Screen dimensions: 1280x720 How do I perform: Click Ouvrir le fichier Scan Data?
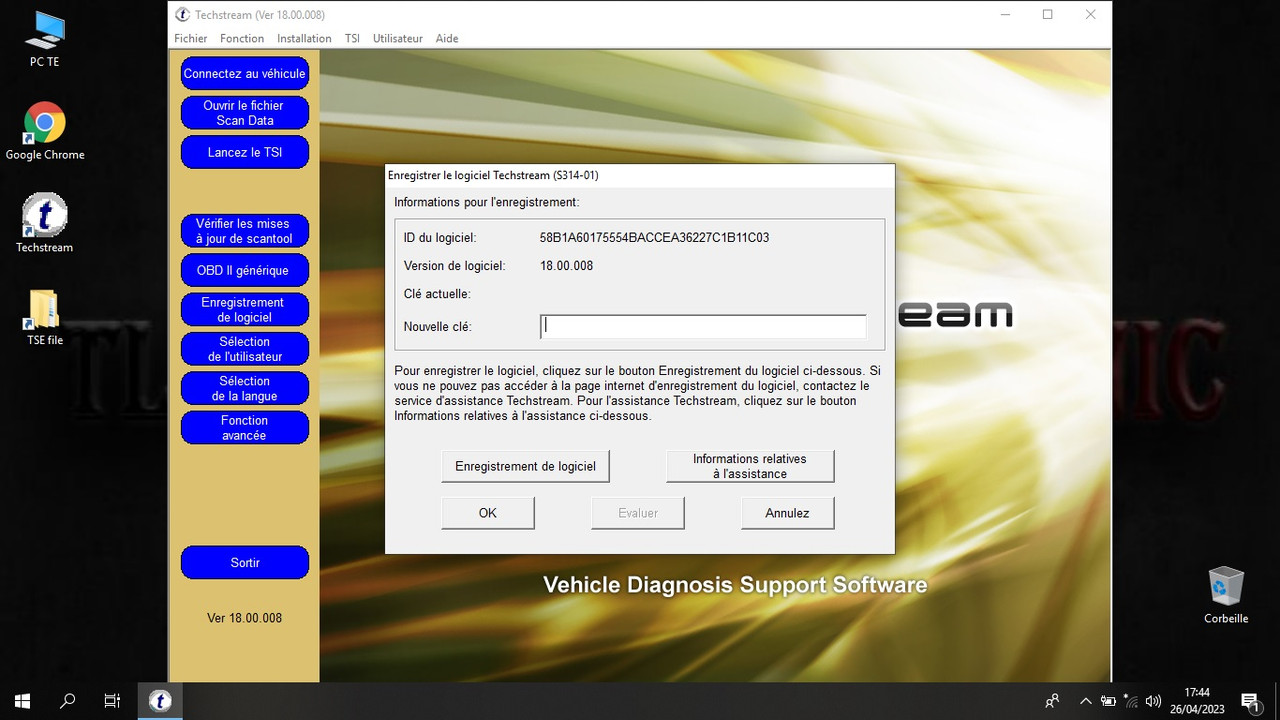click(245, 113)
